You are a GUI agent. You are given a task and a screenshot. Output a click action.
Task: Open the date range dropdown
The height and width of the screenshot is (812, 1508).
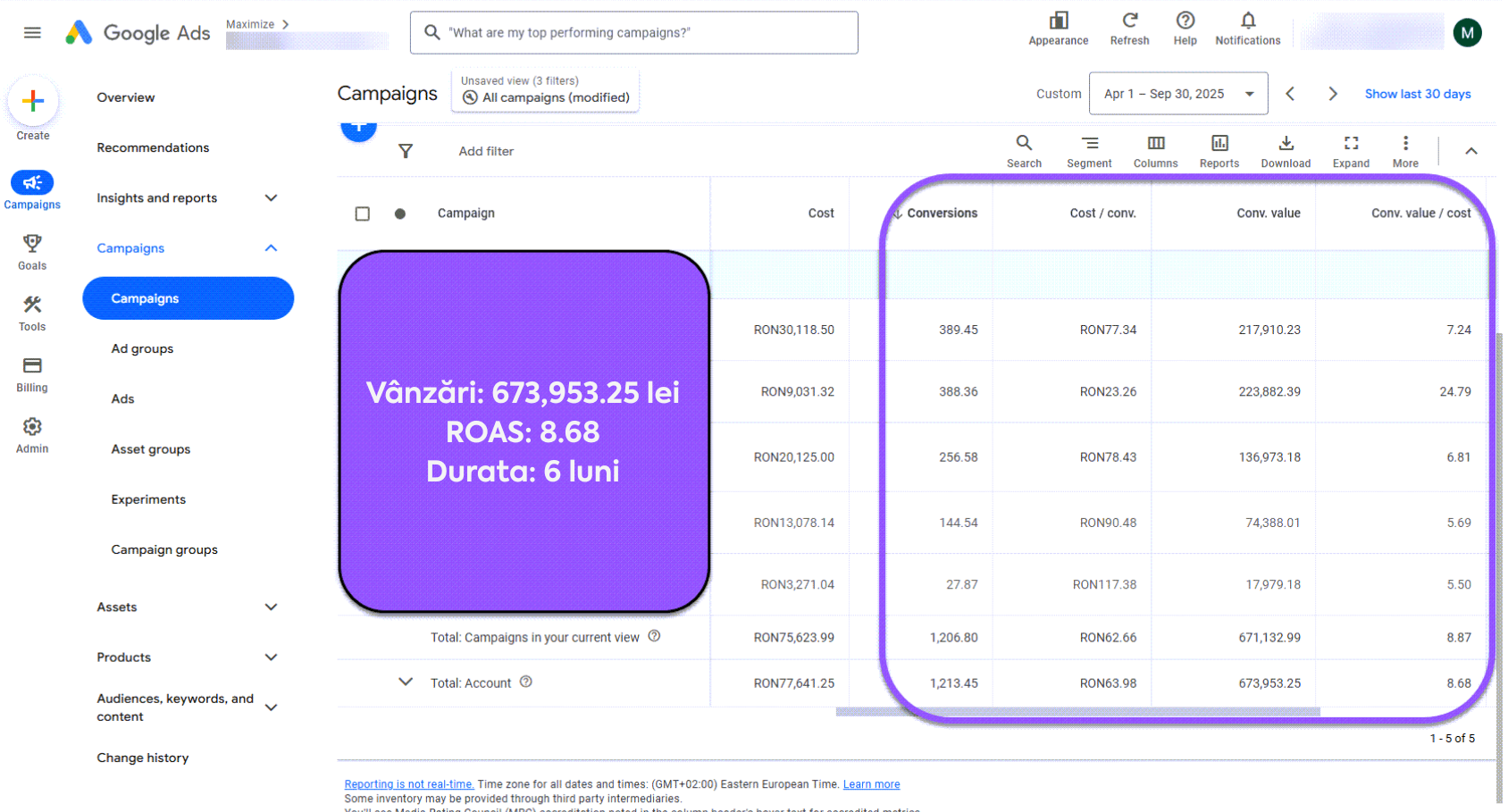pos(1178,94)
